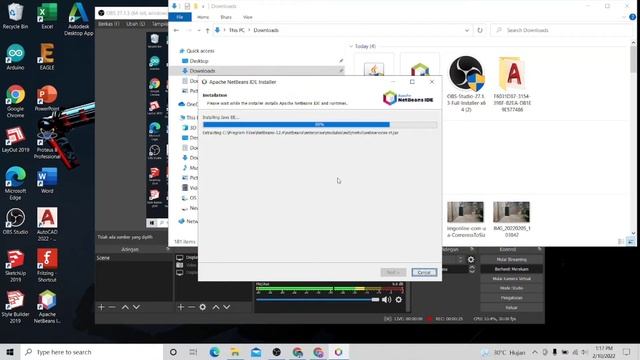Select the AutoCAD 2022 desktop icon
This screenshot has height=360, width=640.
47,224
